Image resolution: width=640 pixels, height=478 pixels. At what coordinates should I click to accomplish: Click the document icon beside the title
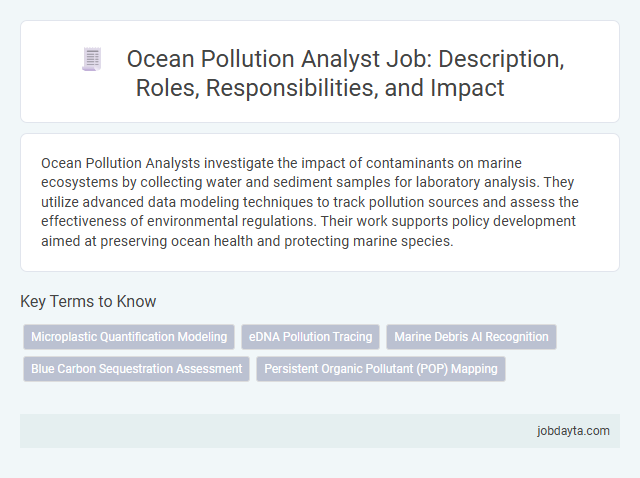coord(92,59)
